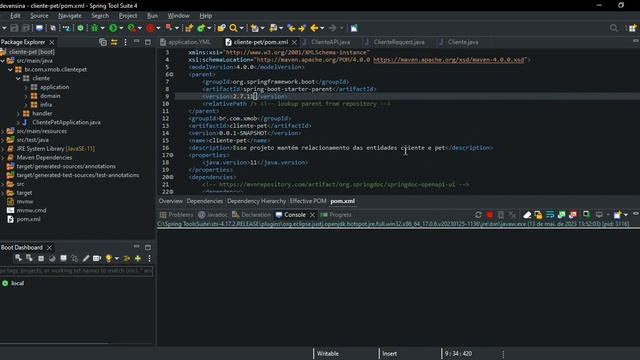Toggle Word Wrap icon in Console toolbar

pyautogui.click(x=550, y=215)
